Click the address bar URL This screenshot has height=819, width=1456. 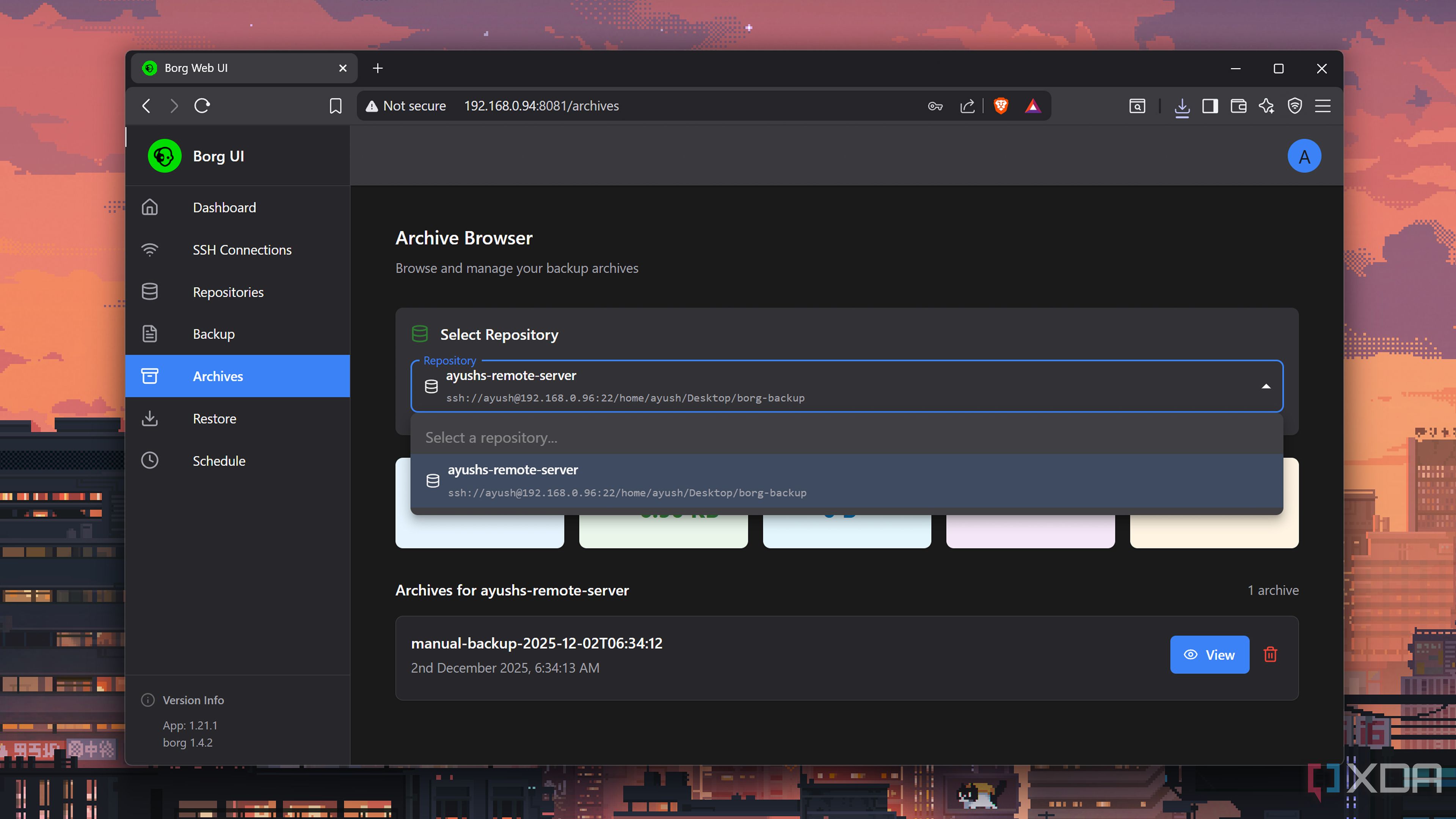click(541, 106)
